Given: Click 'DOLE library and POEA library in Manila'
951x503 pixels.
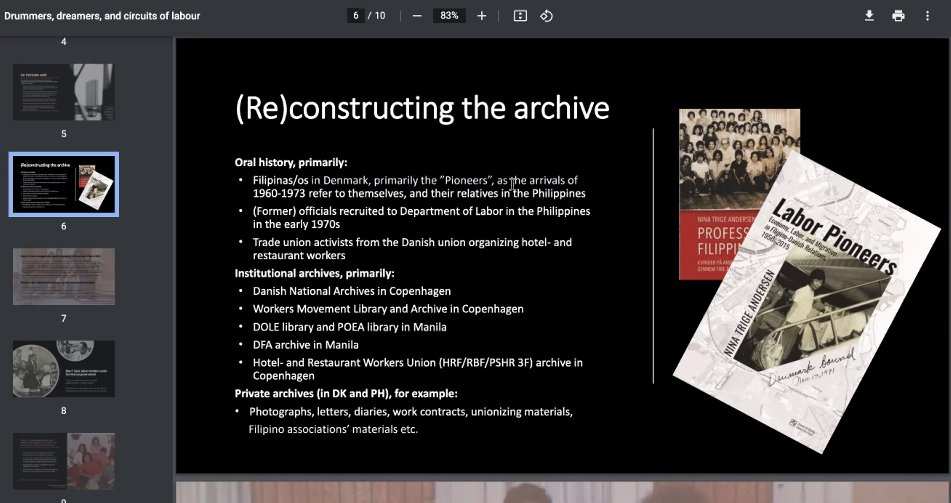Looking at the screenshot, I should click(349, 327).
